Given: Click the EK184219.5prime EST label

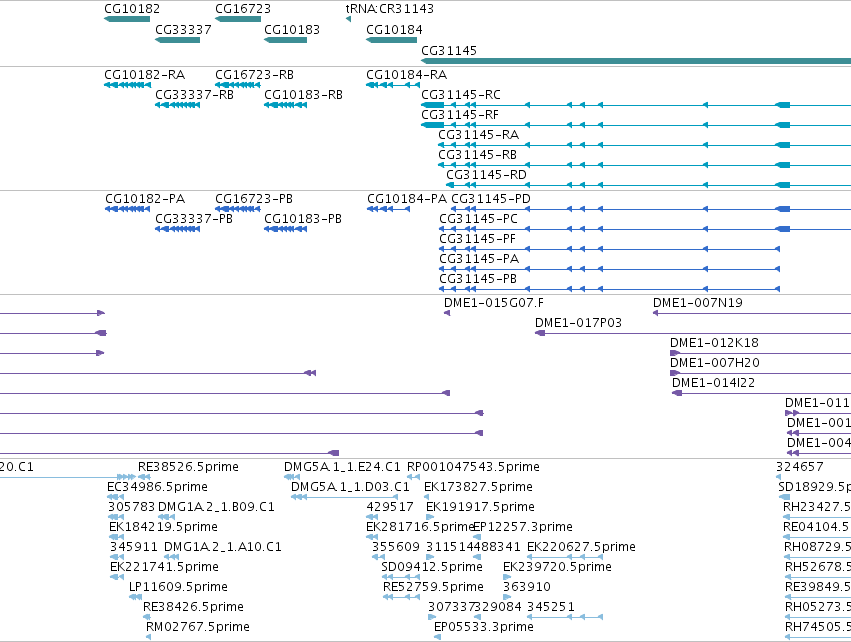Looking at the screenshot, I should pyautogui.click(x=163, y=527).
